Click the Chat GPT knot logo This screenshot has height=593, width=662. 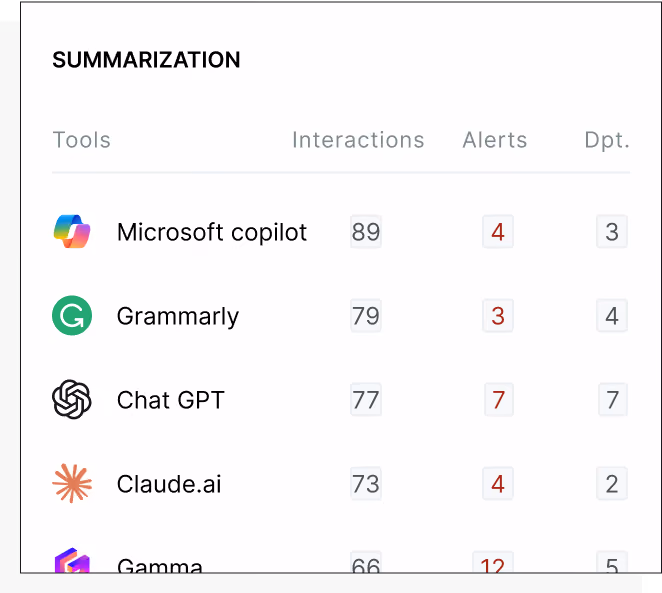point(72,399)
